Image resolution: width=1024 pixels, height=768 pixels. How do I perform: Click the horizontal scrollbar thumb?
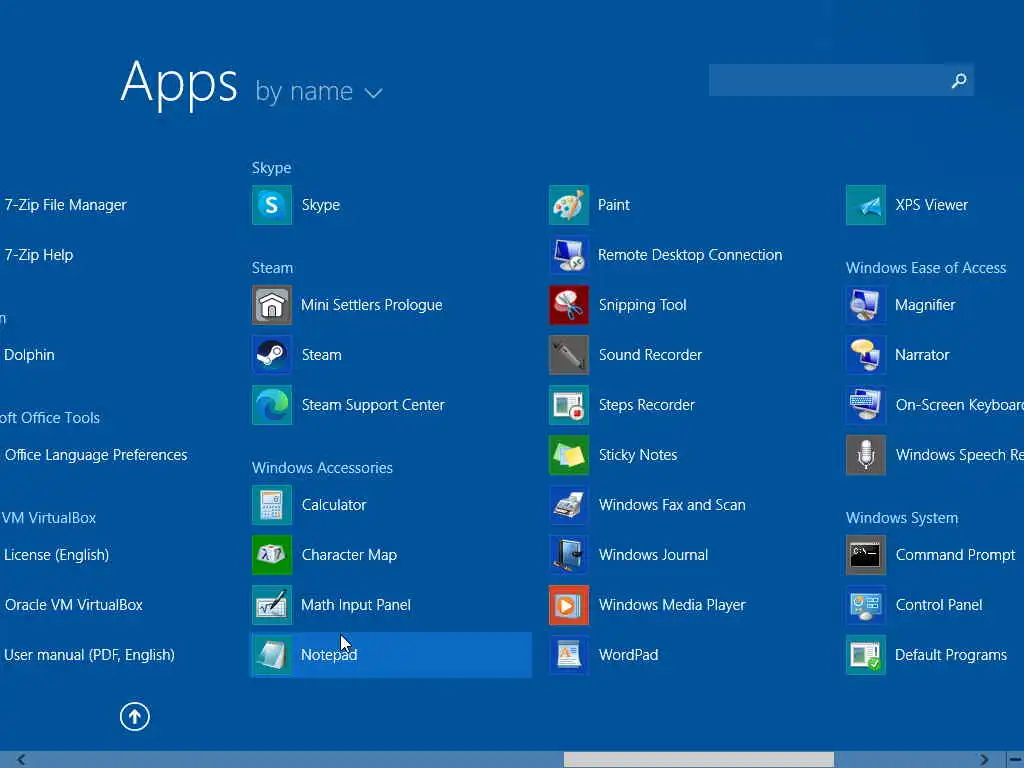(699, 760)
